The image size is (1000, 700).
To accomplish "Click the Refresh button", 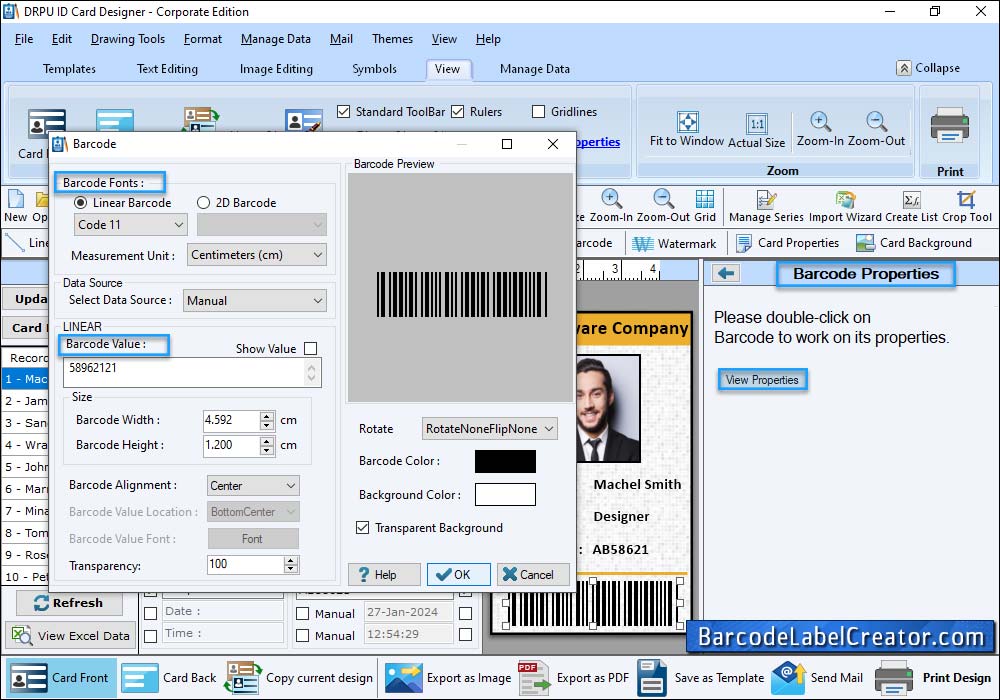I will coord(68,602).
